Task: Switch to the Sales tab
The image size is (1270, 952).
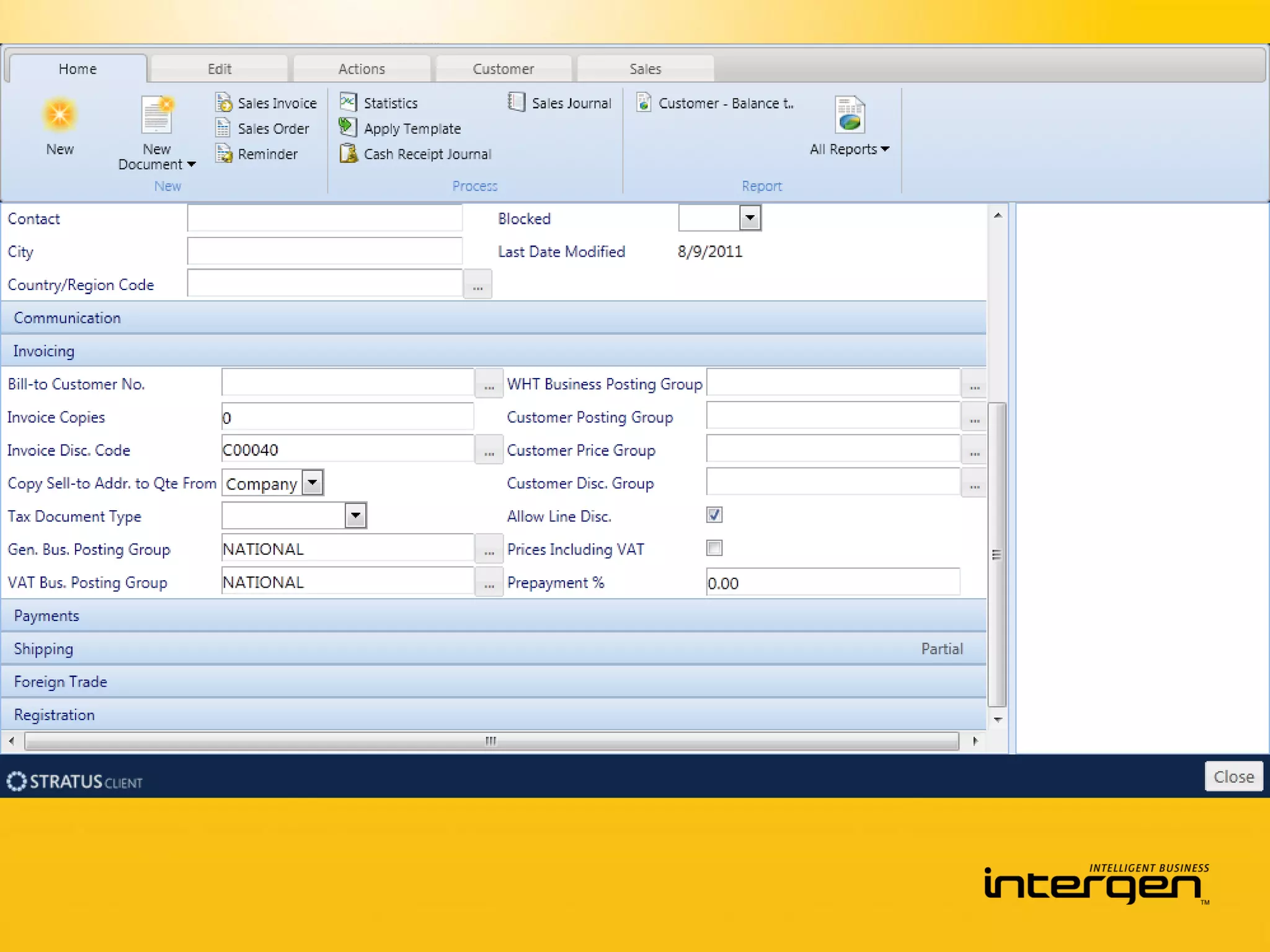Action: [646, 69]
